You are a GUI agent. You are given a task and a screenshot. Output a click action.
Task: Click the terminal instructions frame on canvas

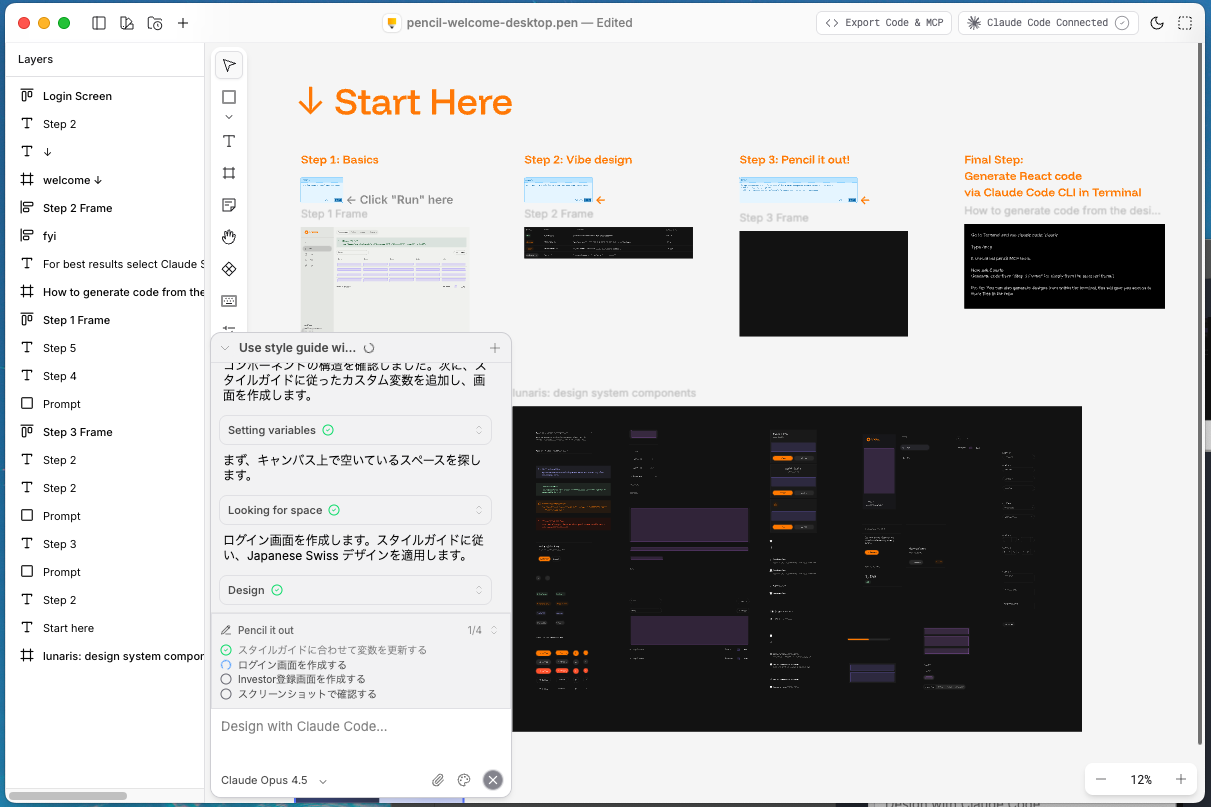pos(1064,266)
